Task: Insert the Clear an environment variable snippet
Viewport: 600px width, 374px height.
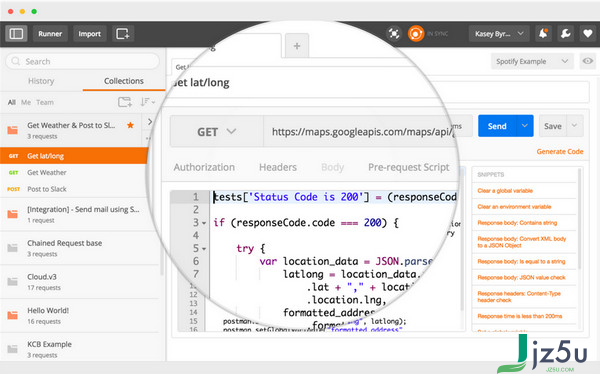Action: 514,207
